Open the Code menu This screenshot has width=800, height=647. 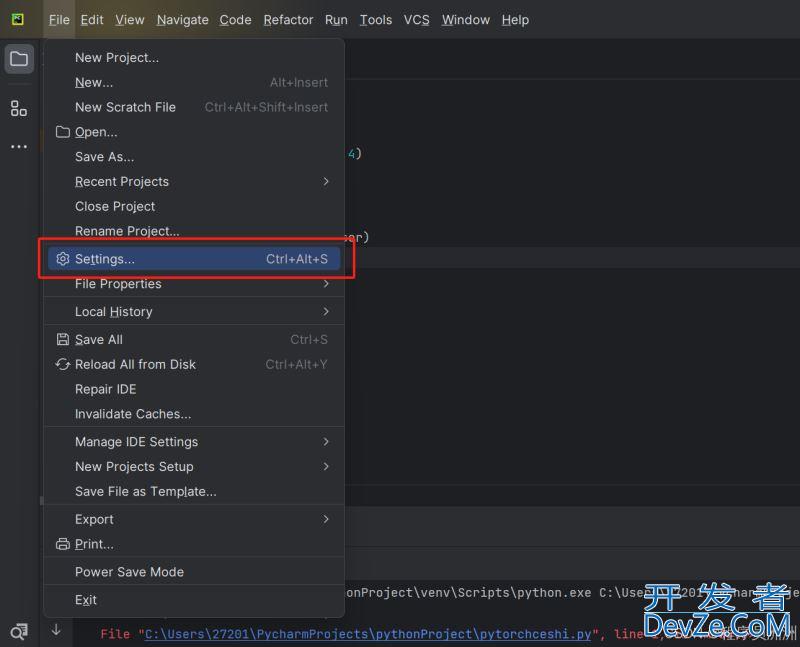click(x=235, y=20)
